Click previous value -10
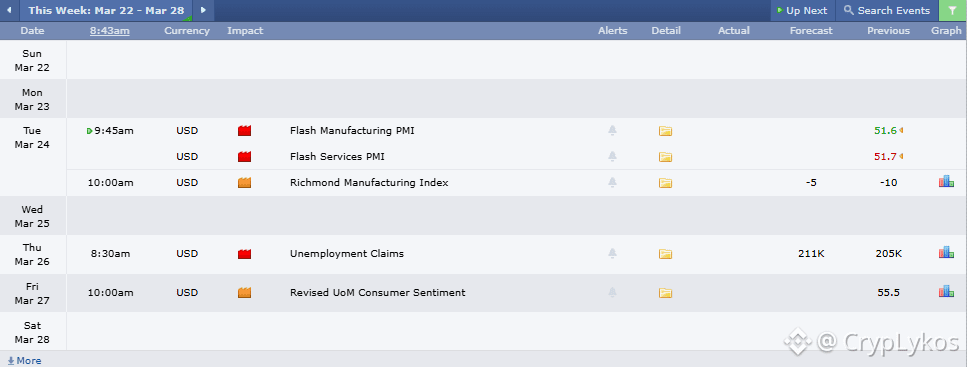 [x=888, y=183]
